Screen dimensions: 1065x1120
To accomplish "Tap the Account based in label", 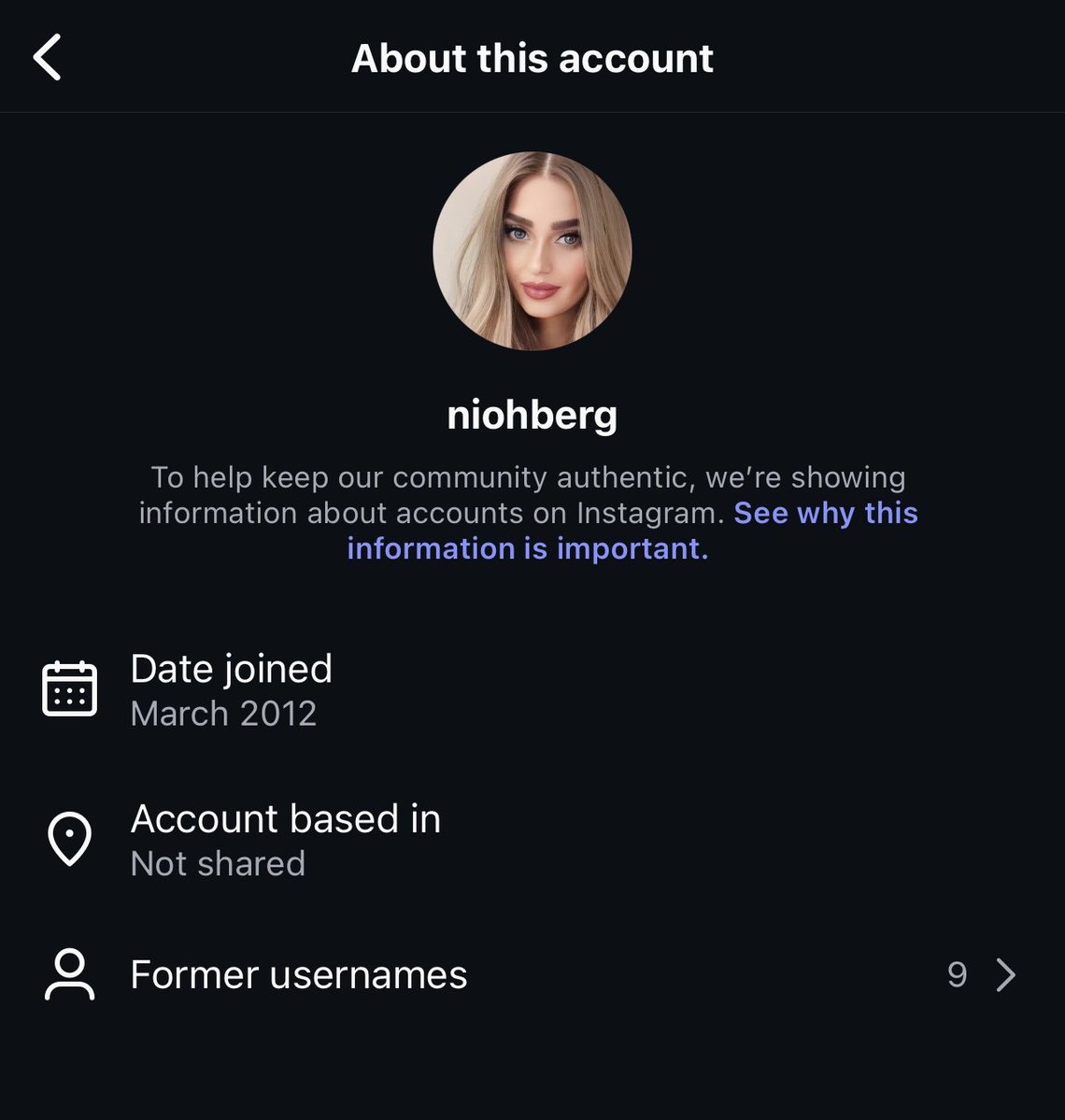I will tap(286, 818).
